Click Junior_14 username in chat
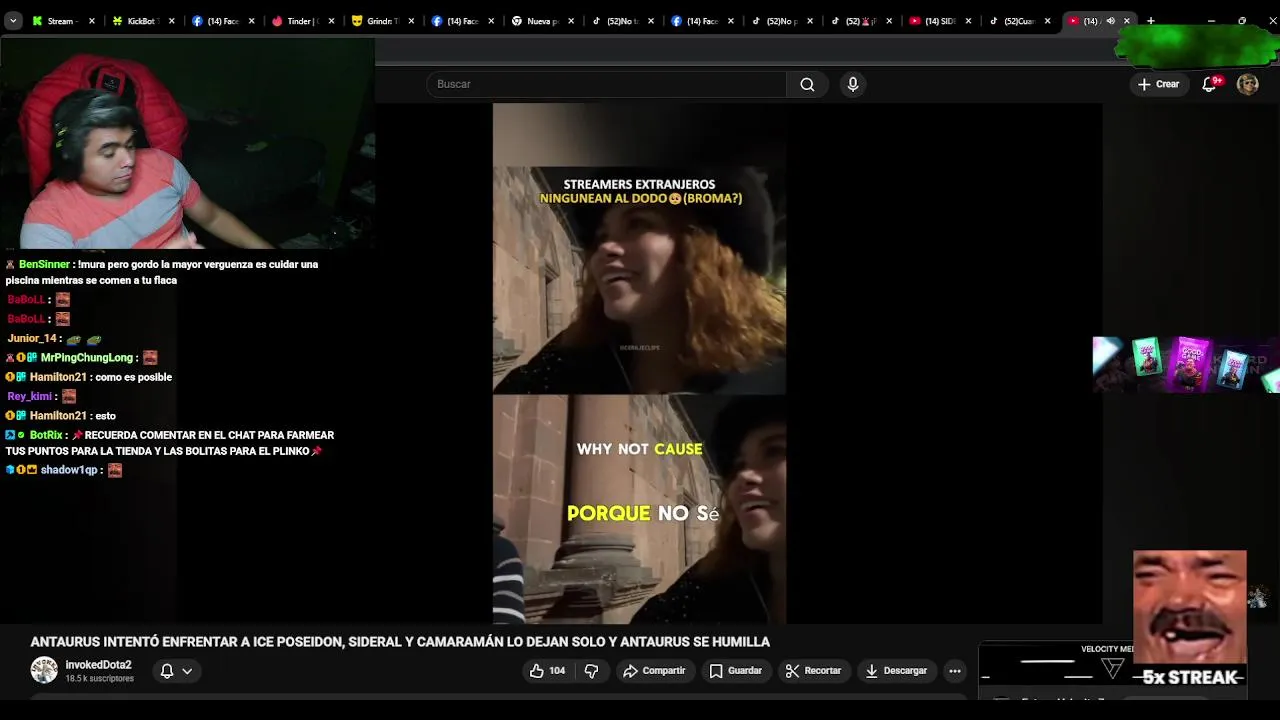Image resolution: width=1280 pixels, height=720 pixels. pos(32,339)
